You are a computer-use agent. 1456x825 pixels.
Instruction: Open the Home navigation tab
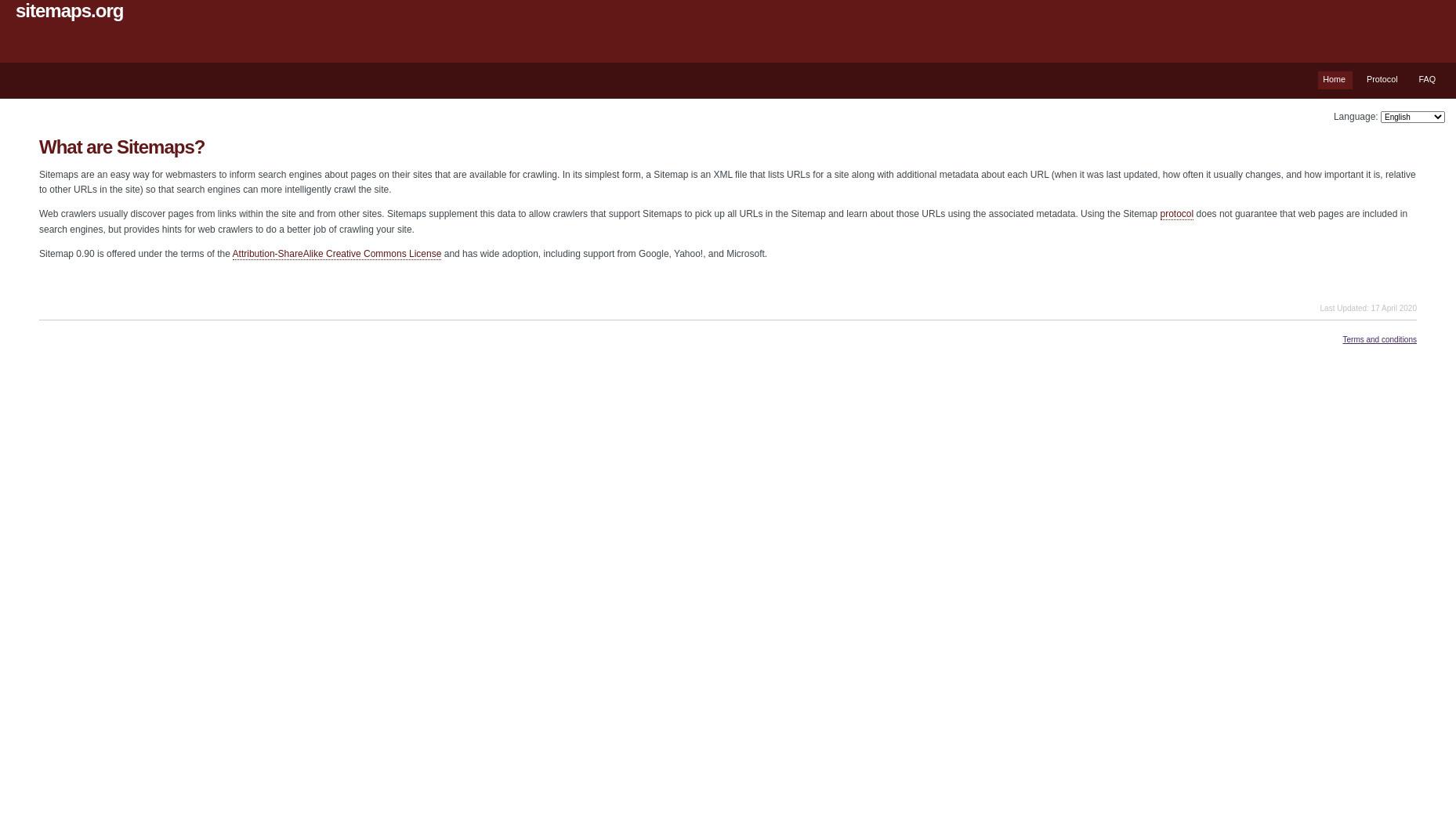[x=1334, y=80]
